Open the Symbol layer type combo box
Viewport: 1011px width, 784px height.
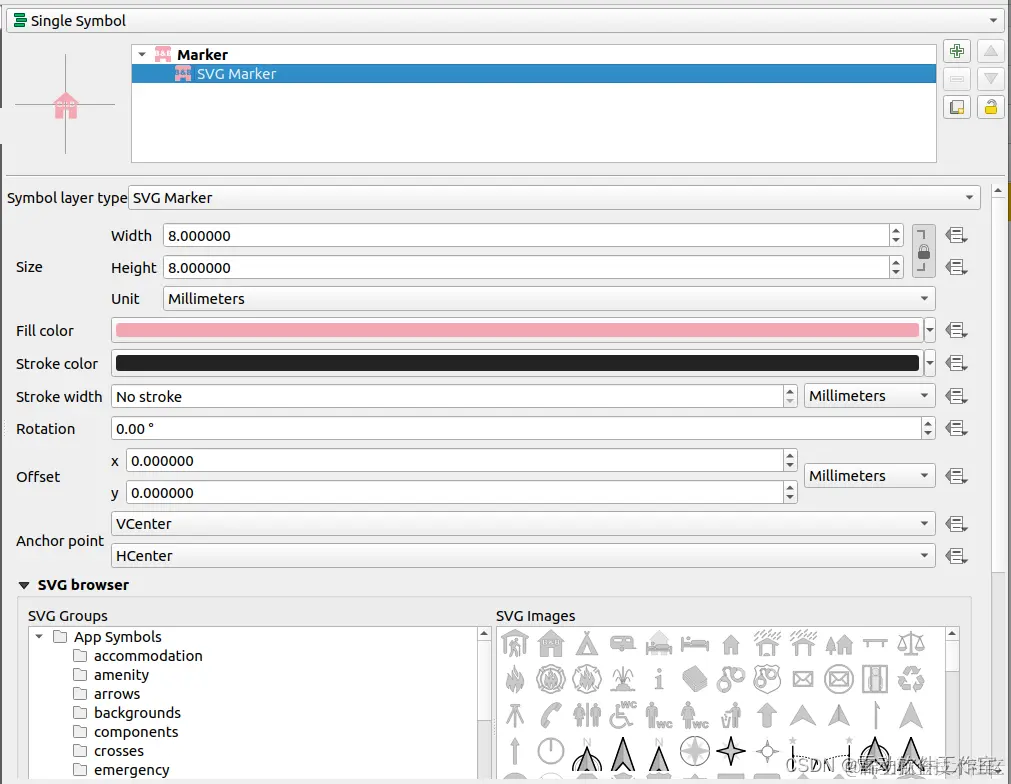click(555, 198)
